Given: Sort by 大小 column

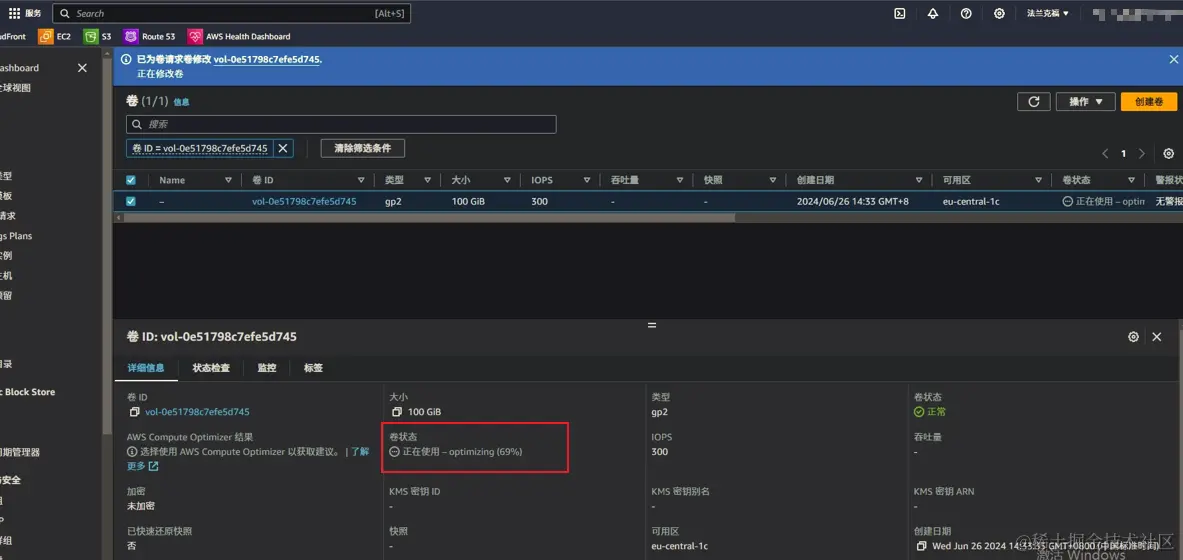Looking at the screenshot, I should pyautogui.click(x=506, y=180).
